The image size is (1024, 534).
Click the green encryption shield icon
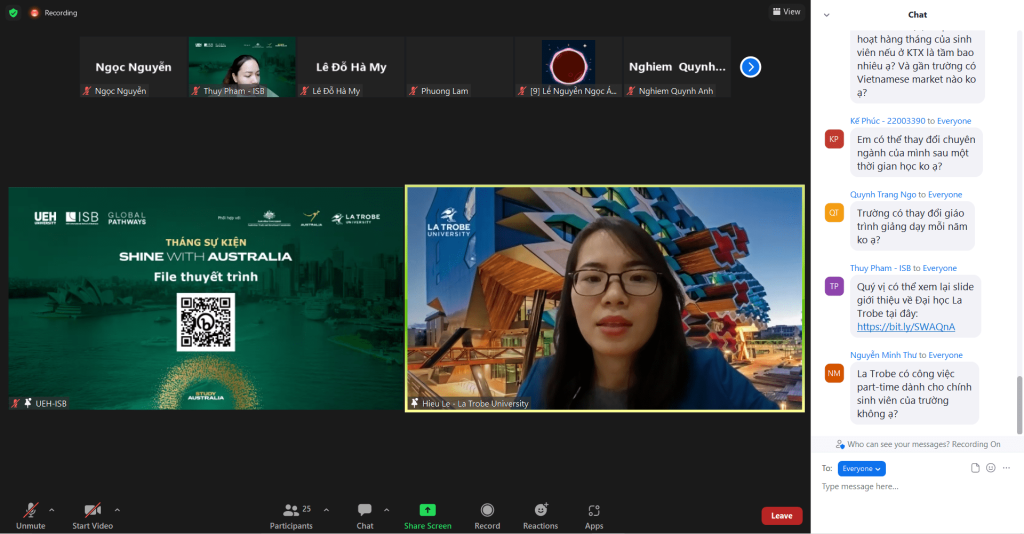(x=13, y=12)
